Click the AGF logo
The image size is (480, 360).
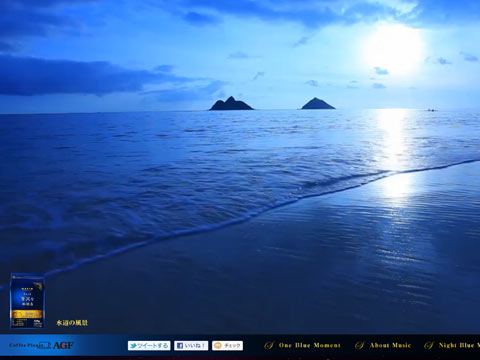pos(63,346)
